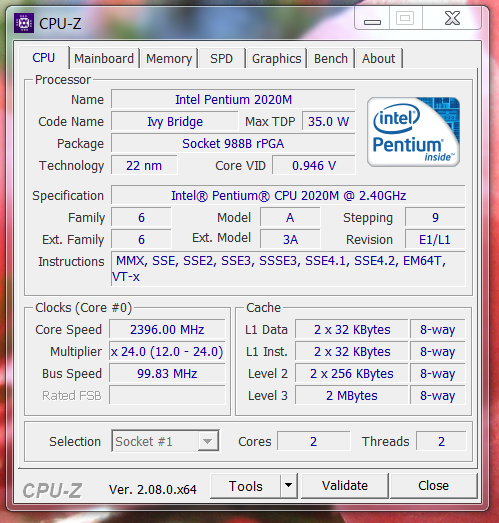This screenshot has width=499, height=523.
Task: Minimize the CPU-Z window
Action: pyautogui.click(x=372, y=19)
